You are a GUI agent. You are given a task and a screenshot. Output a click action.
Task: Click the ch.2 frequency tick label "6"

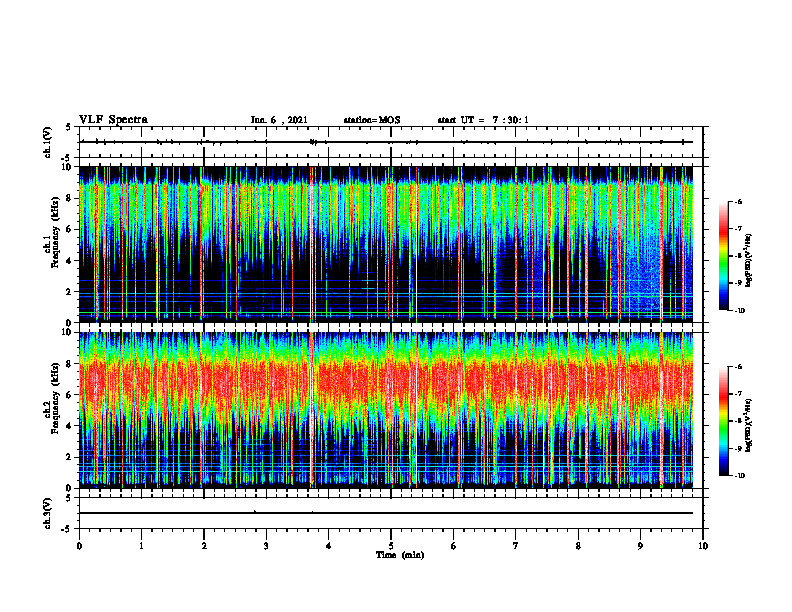(x=71, y=394)
